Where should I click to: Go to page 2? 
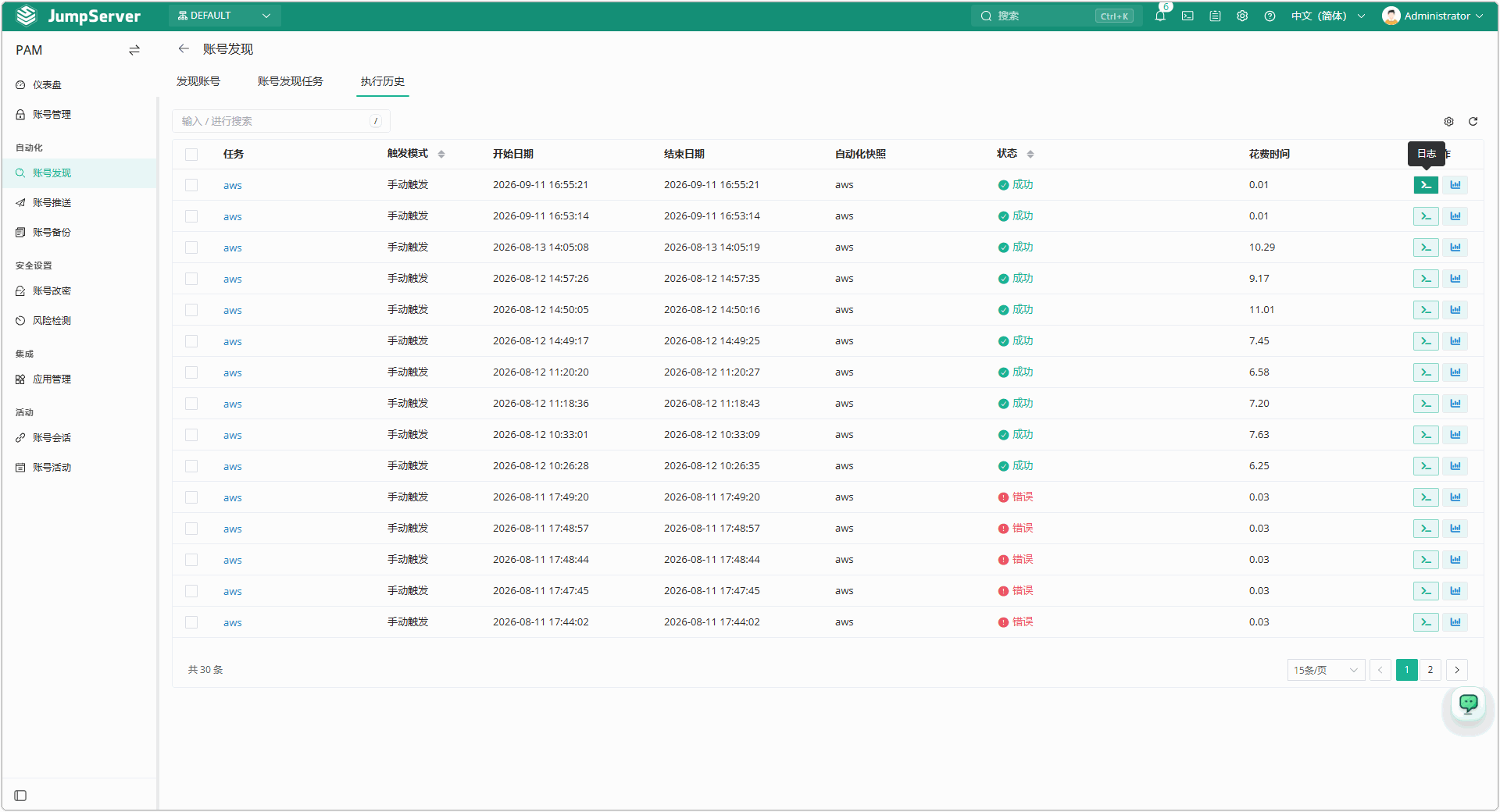[1430, 670]
